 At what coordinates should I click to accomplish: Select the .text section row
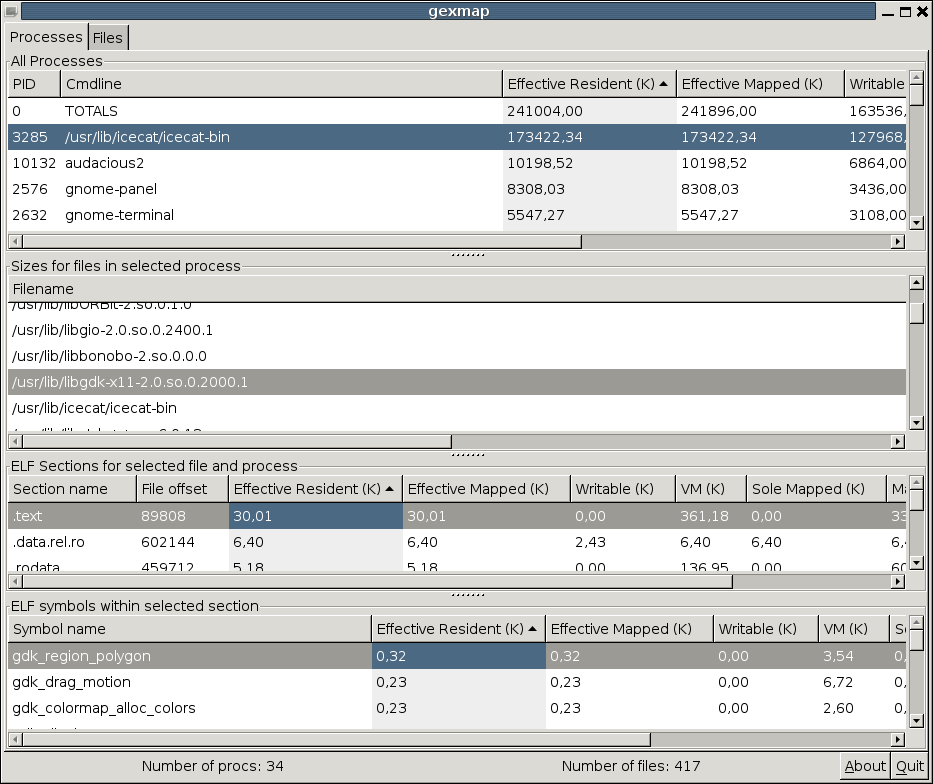457,516
